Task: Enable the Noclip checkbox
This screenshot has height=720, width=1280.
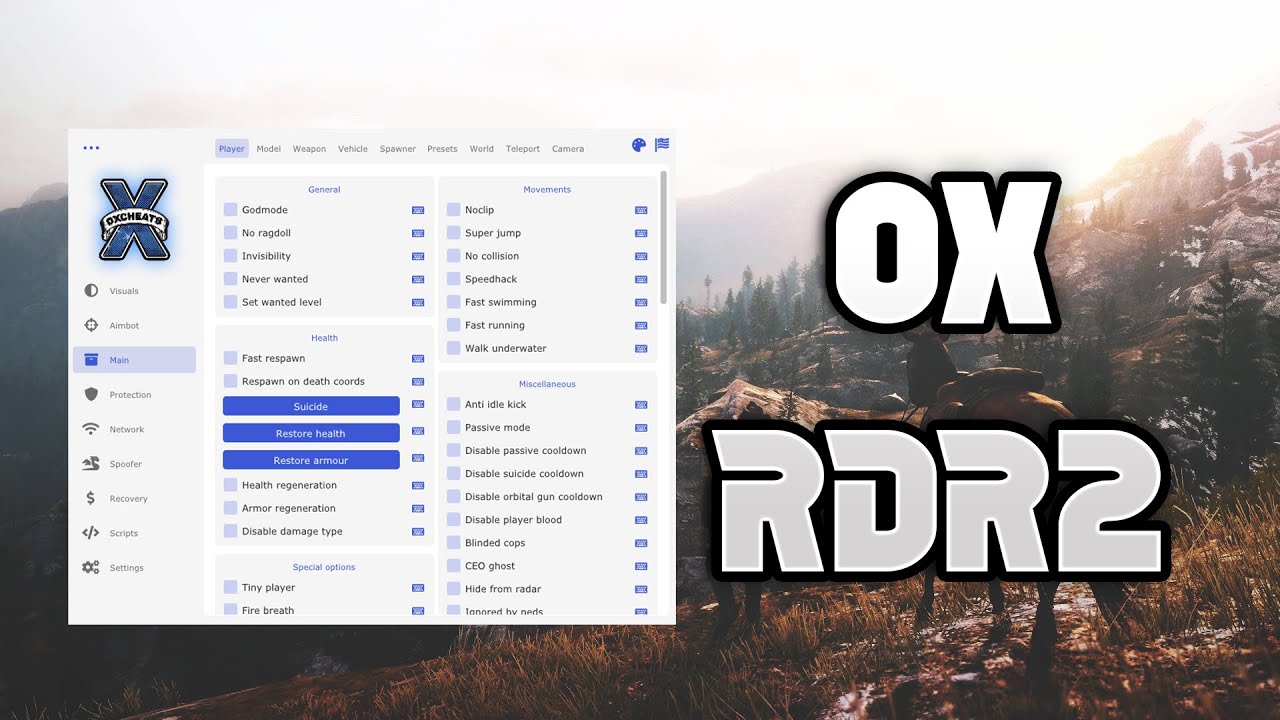Action: (x=453, y=210)
